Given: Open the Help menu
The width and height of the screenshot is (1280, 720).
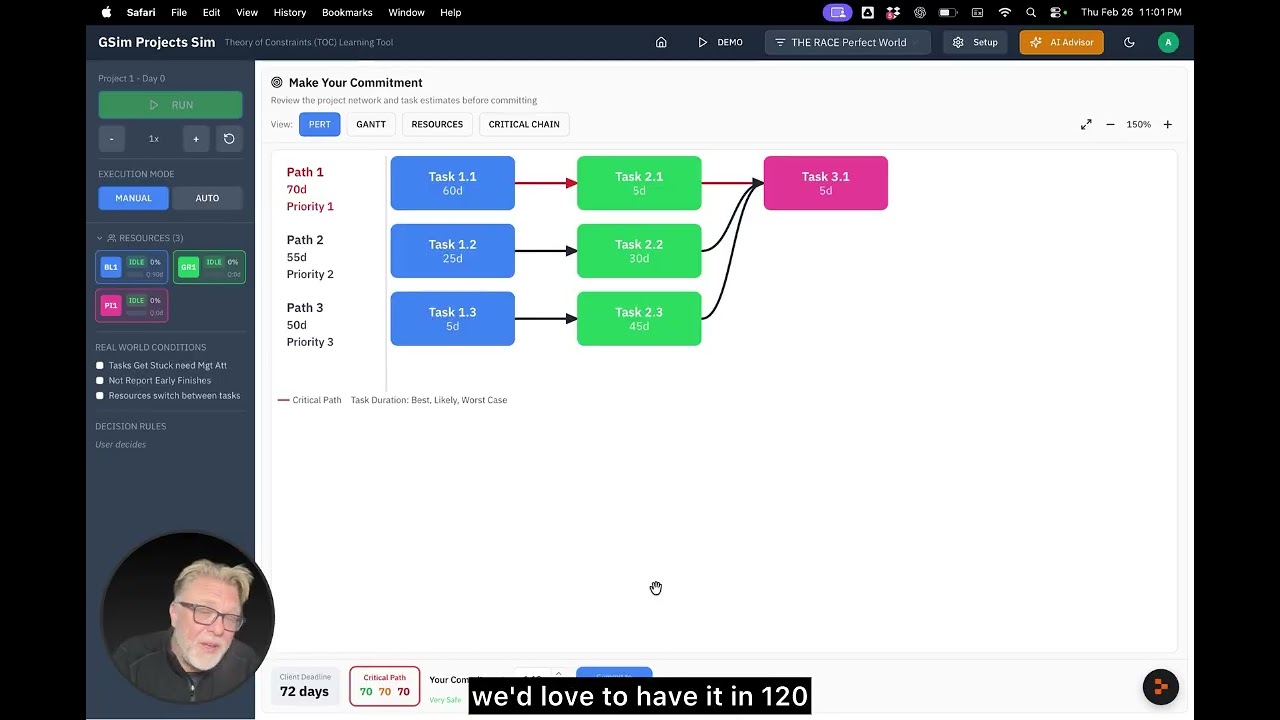Looking at the screenshot, I should [451, 12].
